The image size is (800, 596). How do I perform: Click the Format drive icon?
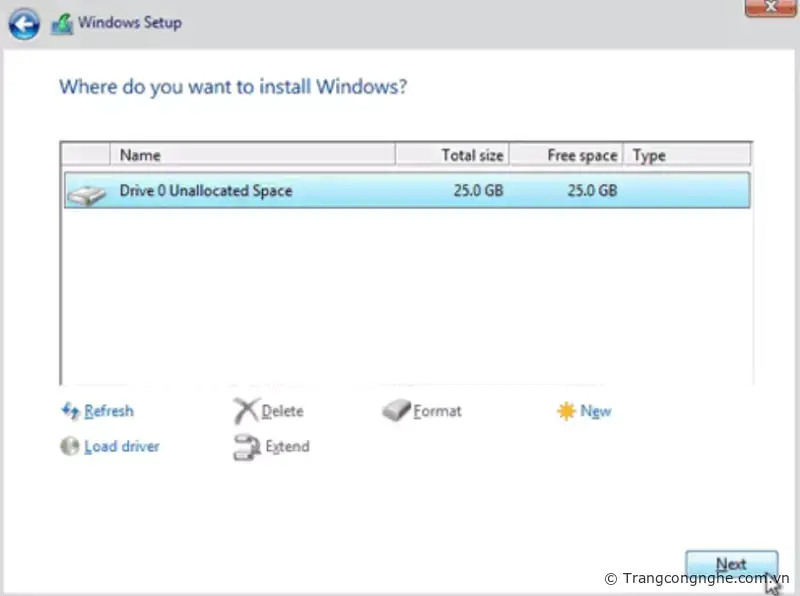[x=396, y=411]
